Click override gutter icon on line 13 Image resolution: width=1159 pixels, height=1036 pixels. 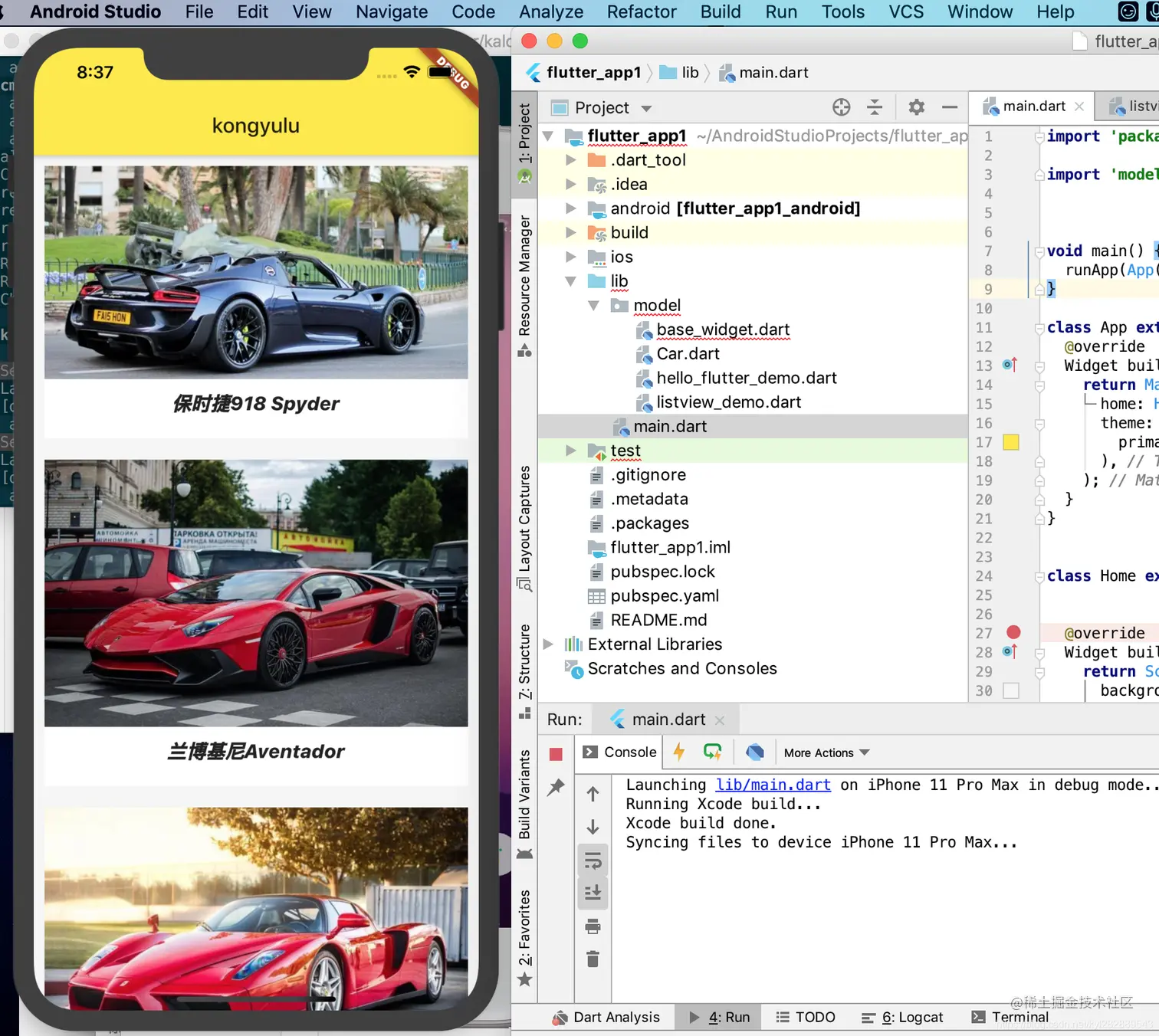coord(1010,365)
